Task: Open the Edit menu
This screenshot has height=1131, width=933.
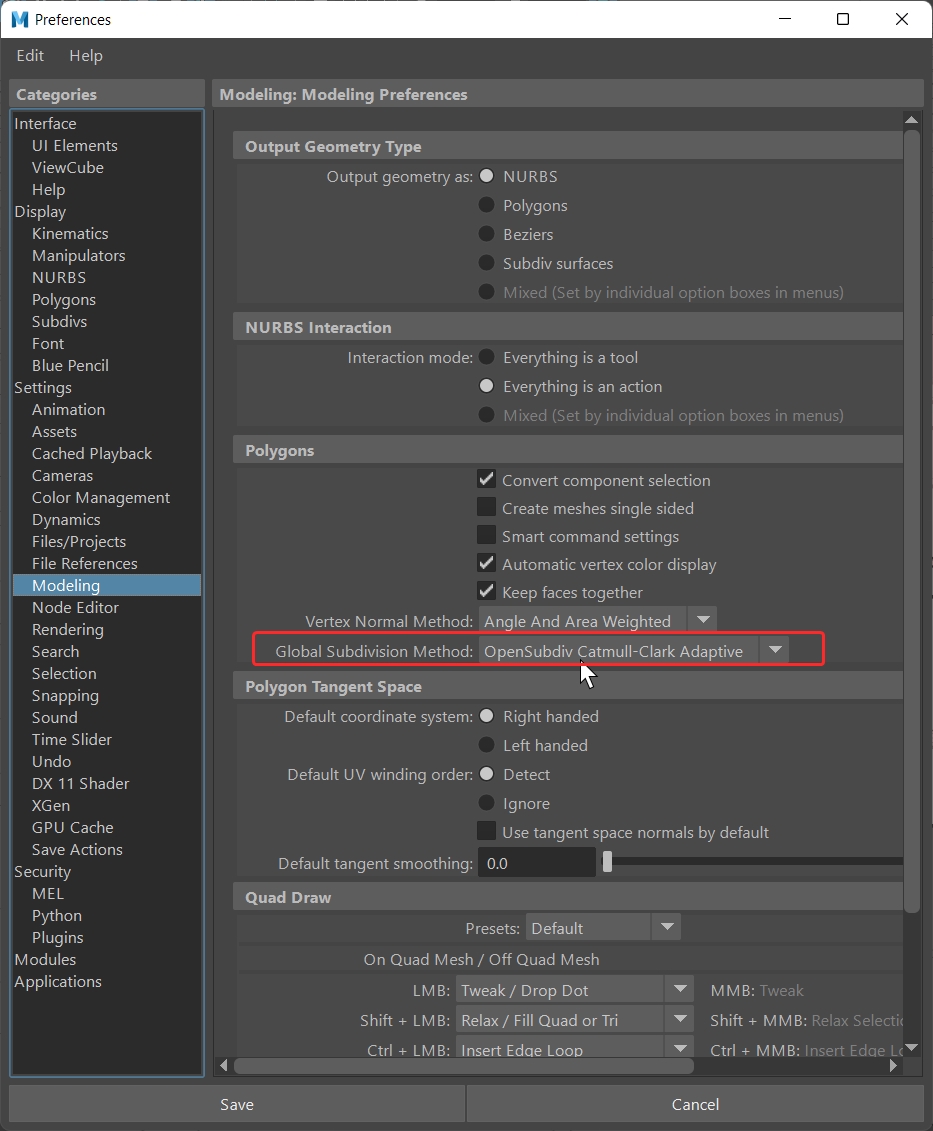Action: pos(30,56)
